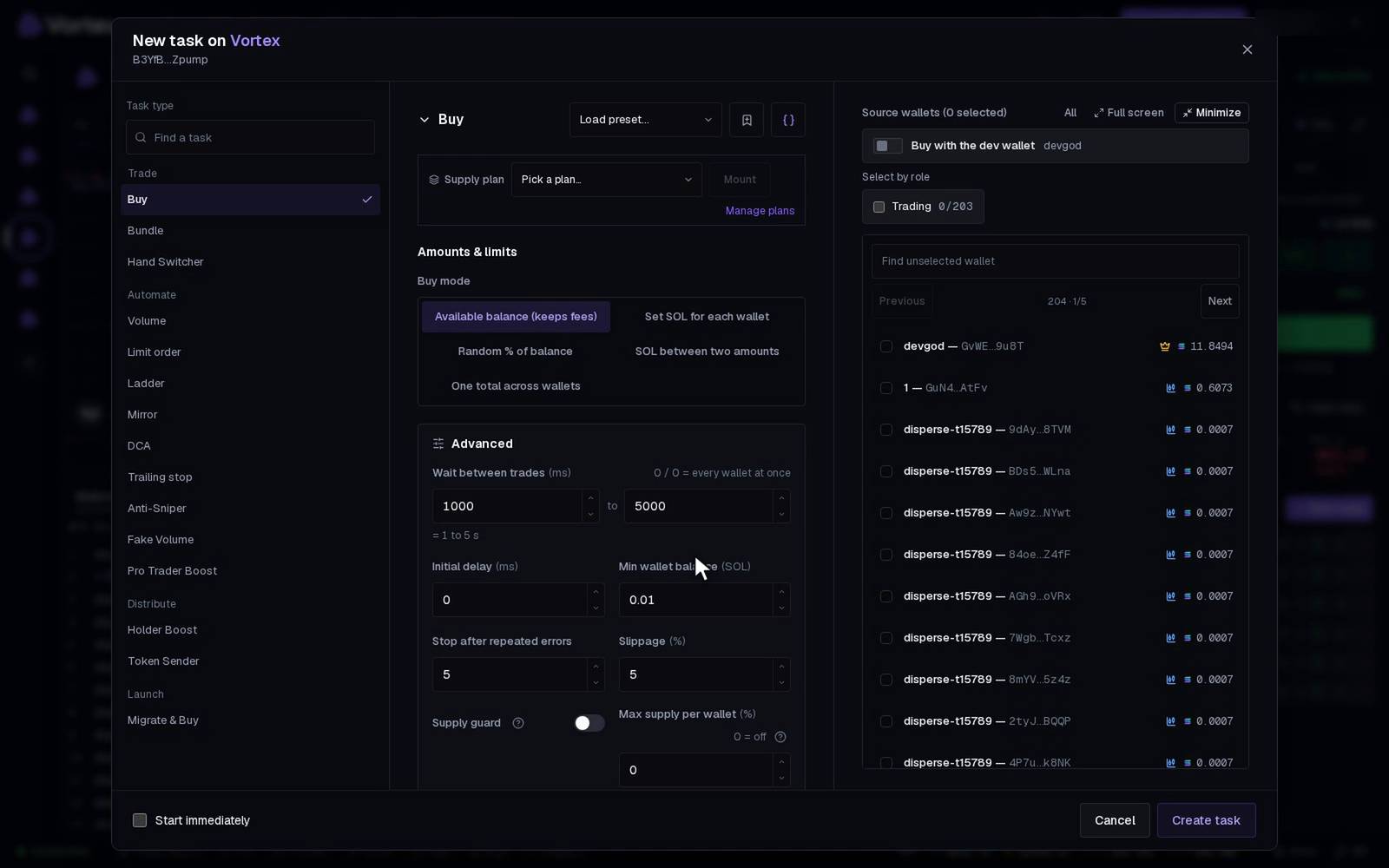Image resolution: width=1389 pixels, height=868 pixels.
Task: Select the devgod wallet checkbox
Action: coord(886,346)
